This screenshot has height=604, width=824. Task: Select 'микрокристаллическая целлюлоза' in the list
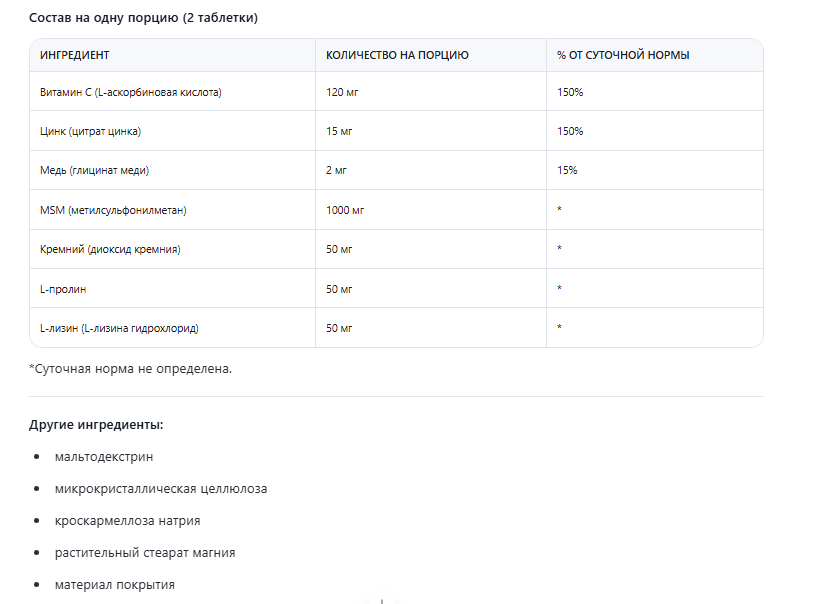point(161,489)
